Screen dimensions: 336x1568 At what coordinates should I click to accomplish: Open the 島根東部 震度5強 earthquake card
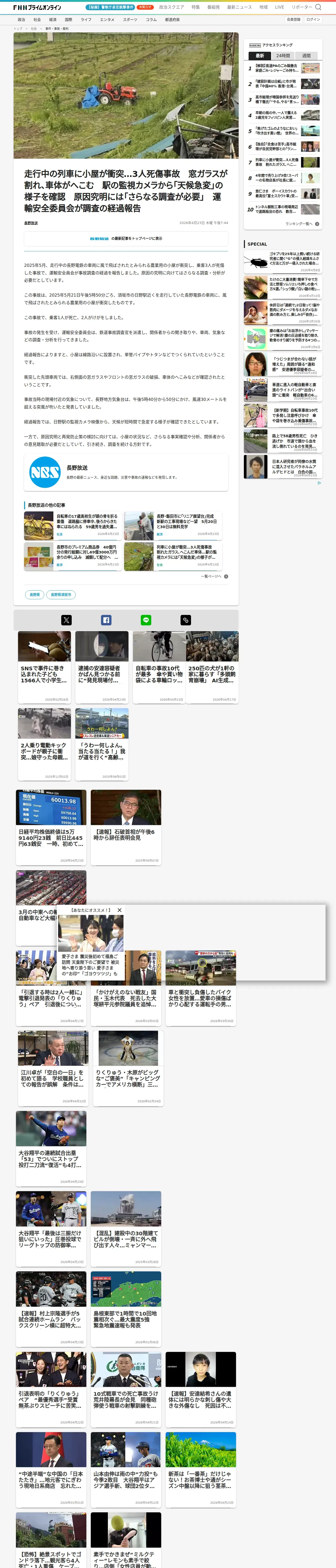tap(126, 1309)
